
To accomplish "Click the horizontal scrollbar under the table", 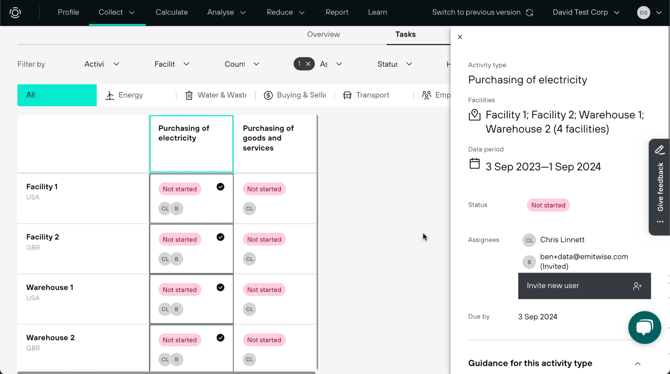I will (x=166, y=373).
